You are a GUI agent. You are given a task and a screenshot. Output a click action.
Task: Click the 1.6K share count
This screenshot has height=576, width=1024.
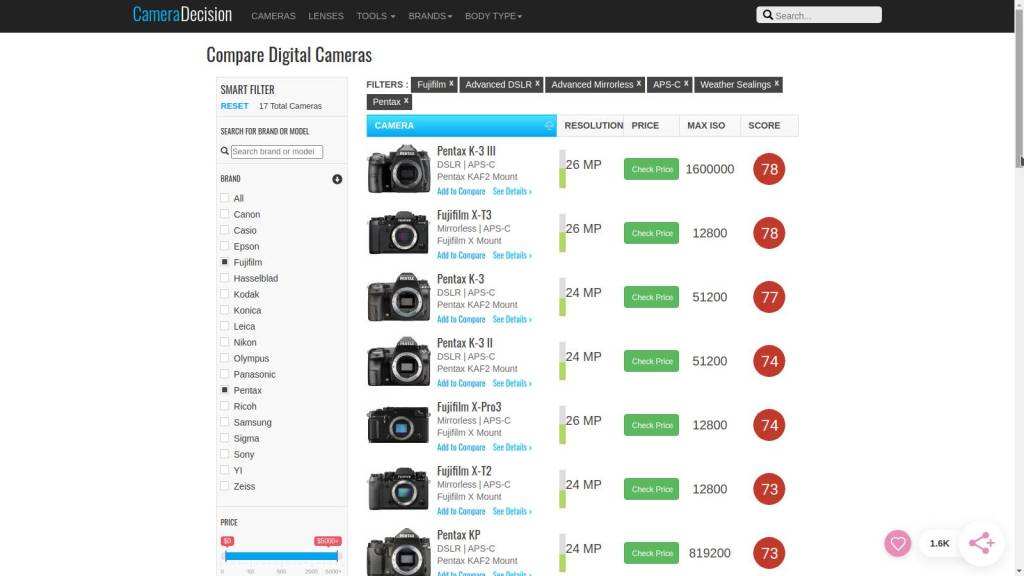(939, 543)
